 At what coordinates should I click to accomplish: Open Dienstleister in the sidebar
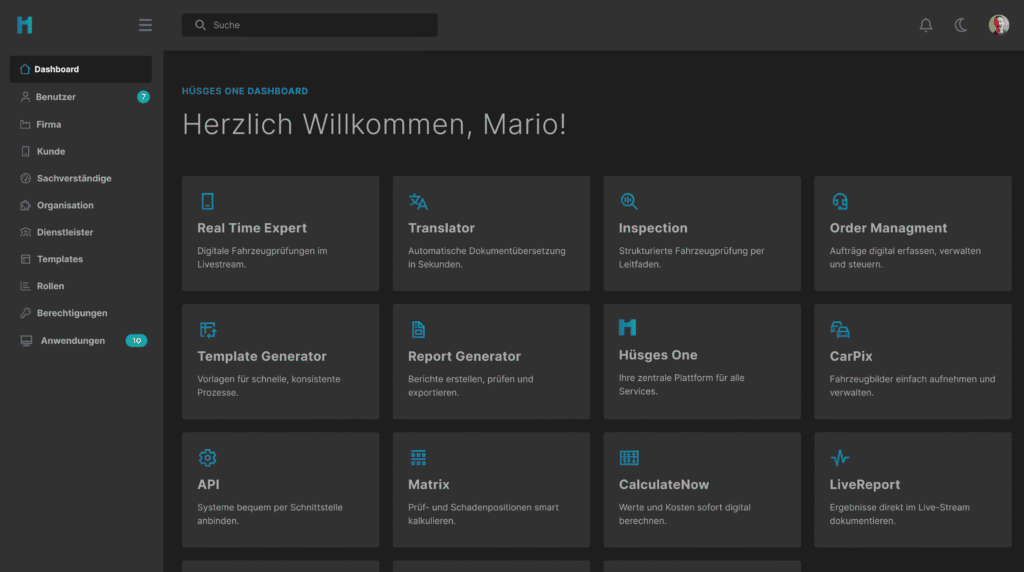[80, 232]
